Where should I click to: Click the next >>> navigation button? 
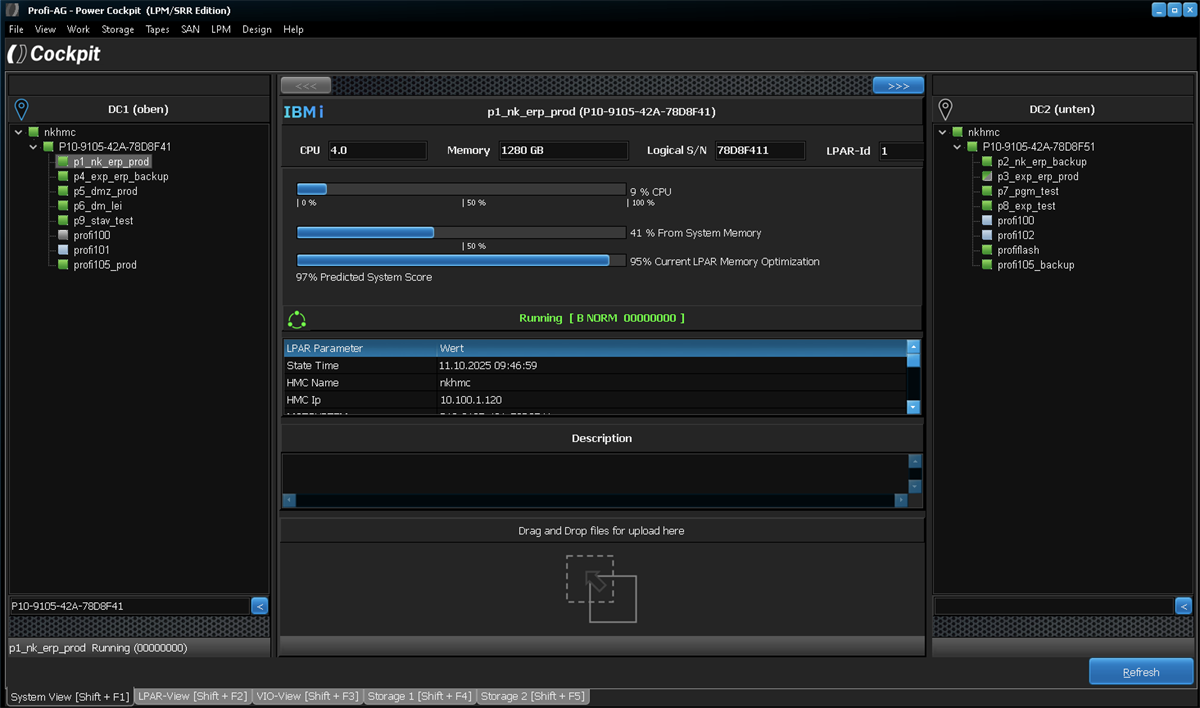tap(897, 86)
